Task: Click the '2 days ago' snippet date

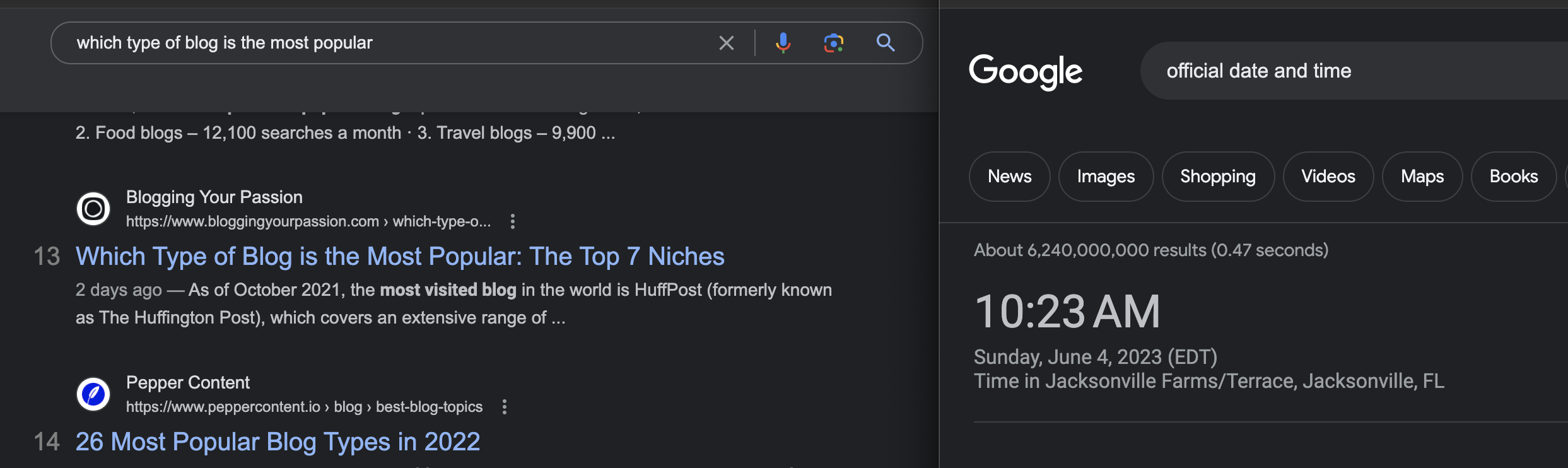Action: click(x=119, y=290)
